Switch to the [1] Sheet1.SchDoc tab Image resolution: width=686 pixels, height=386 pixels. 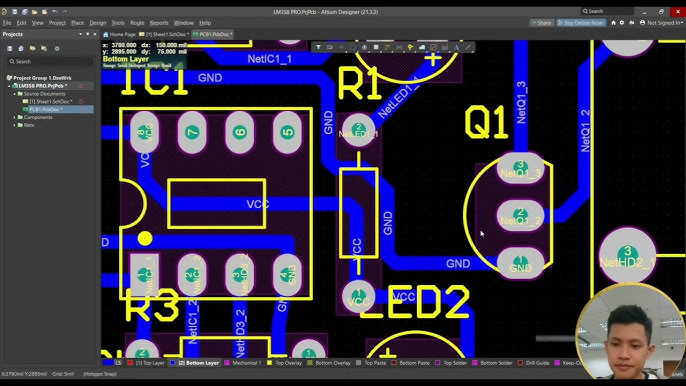[164, 34]
